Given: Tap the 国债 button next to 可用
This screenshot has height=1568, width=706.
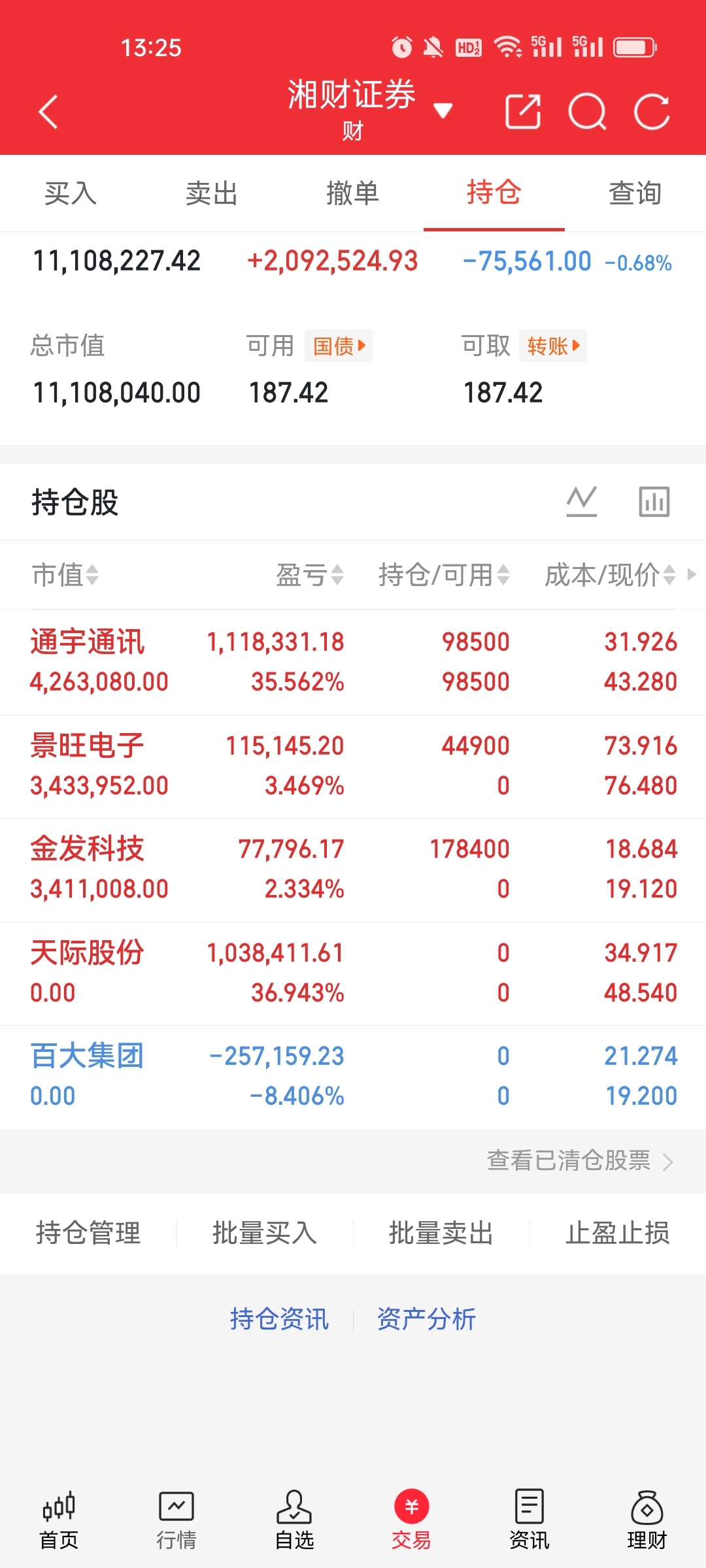Looking at the screenshot, I should pos(339,346).
